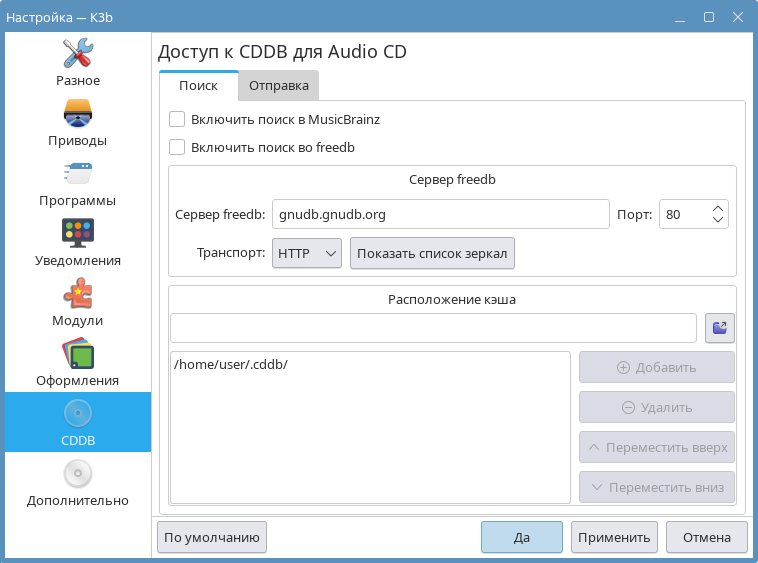758x563 pixels.
Task: Decrease the port number with down arrow
Action: 717,220
